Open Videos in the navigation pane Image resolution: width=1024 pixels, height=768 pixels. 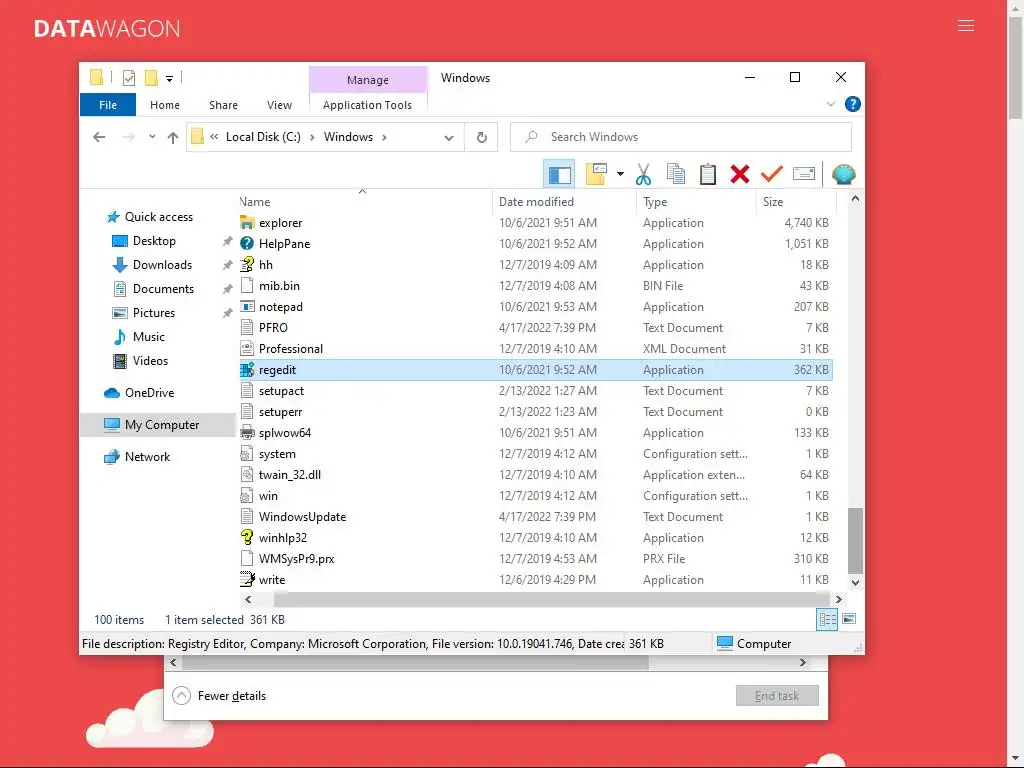tap(150, 361)
